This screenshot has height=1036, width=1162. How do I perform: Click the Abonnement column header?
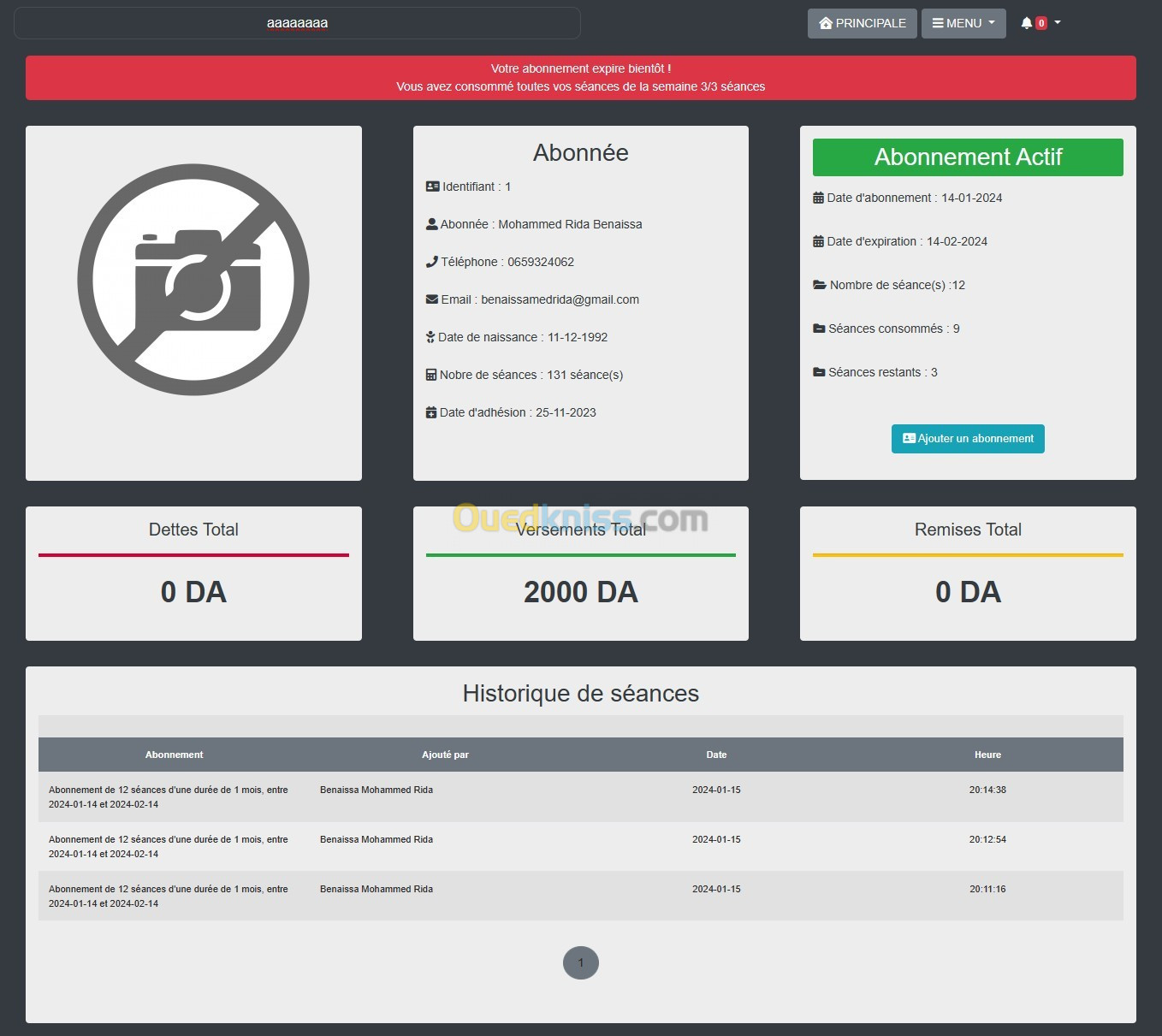point(174,755)
